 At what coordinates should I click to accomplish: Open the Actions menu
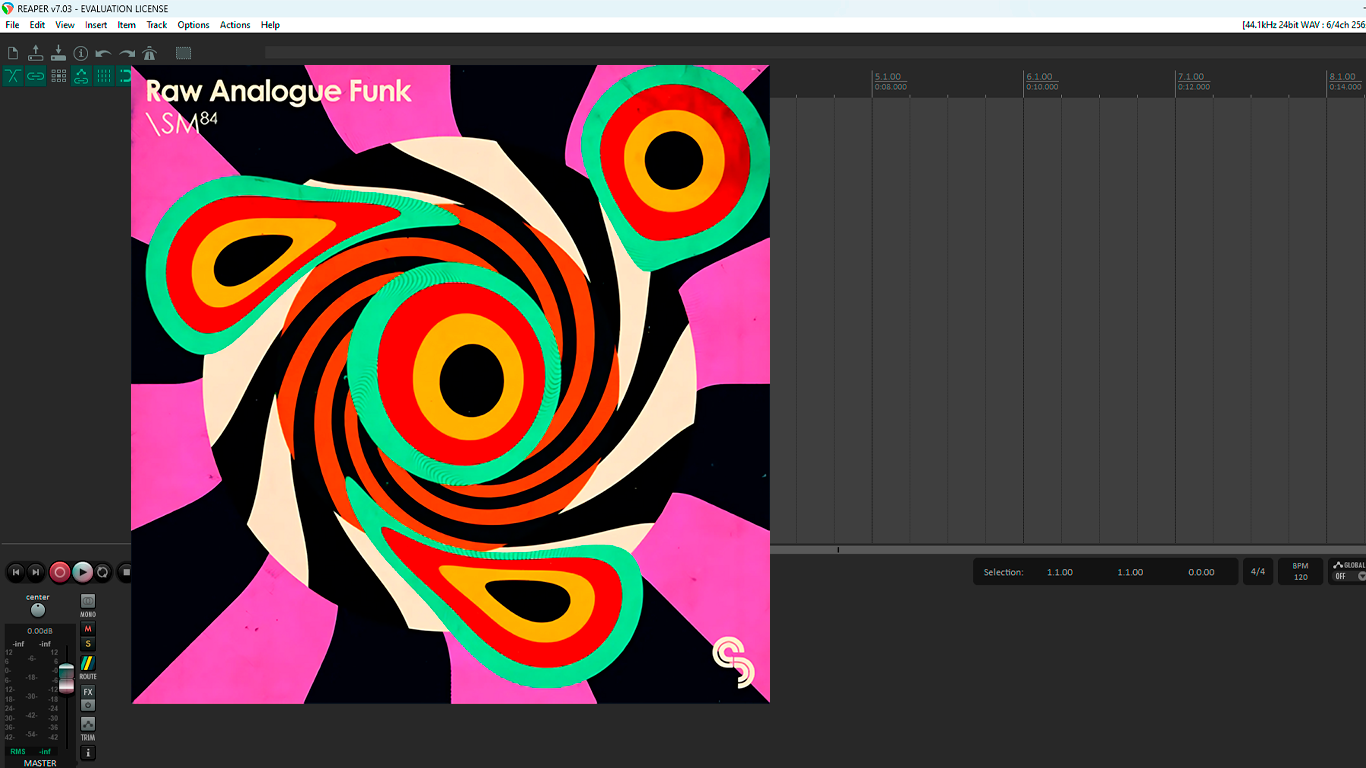click(x=235, y=25)
